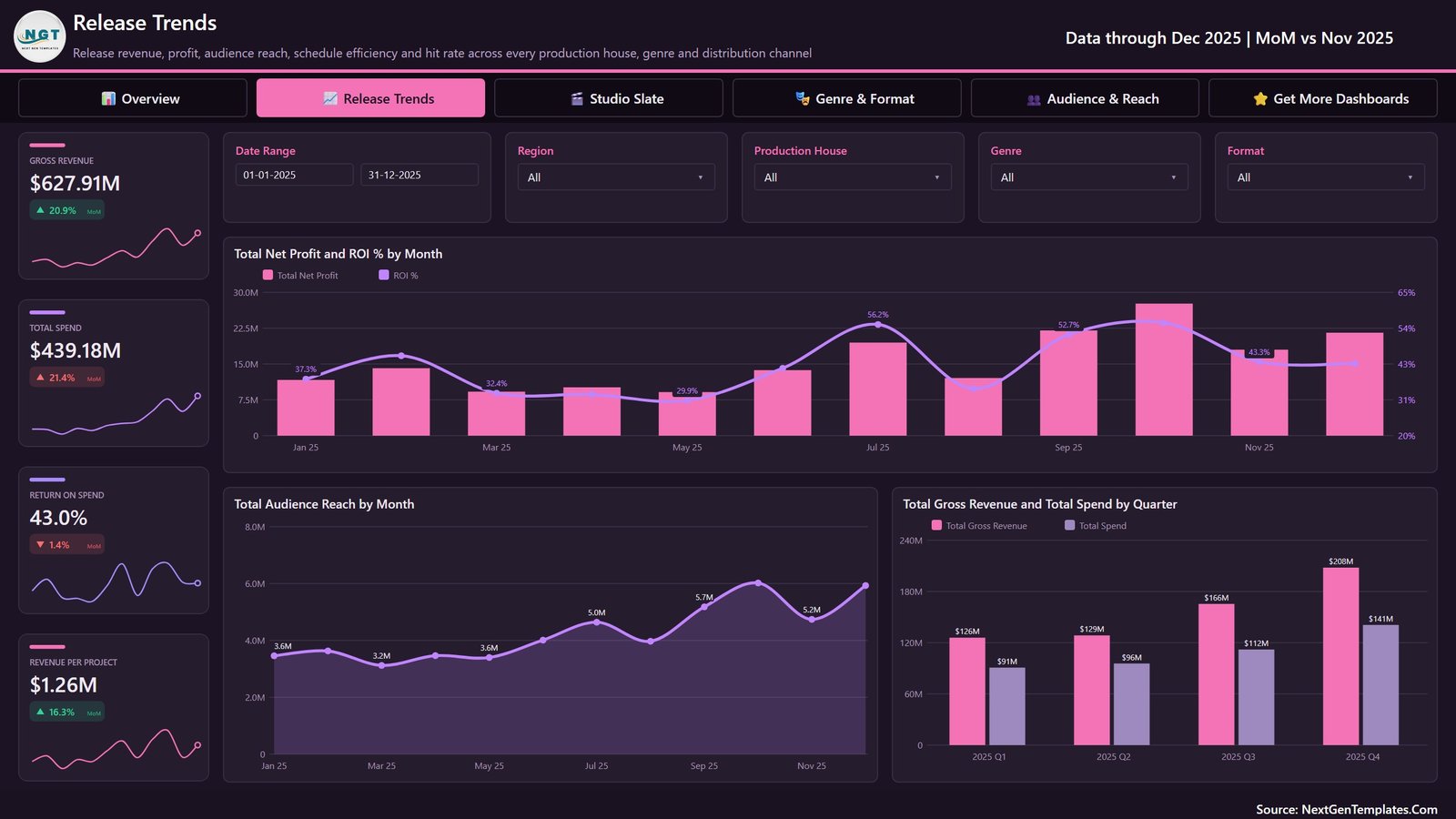
Task: Click the end date field 31-12-2025
Action: pyautogui.click(x=420, y=175)
